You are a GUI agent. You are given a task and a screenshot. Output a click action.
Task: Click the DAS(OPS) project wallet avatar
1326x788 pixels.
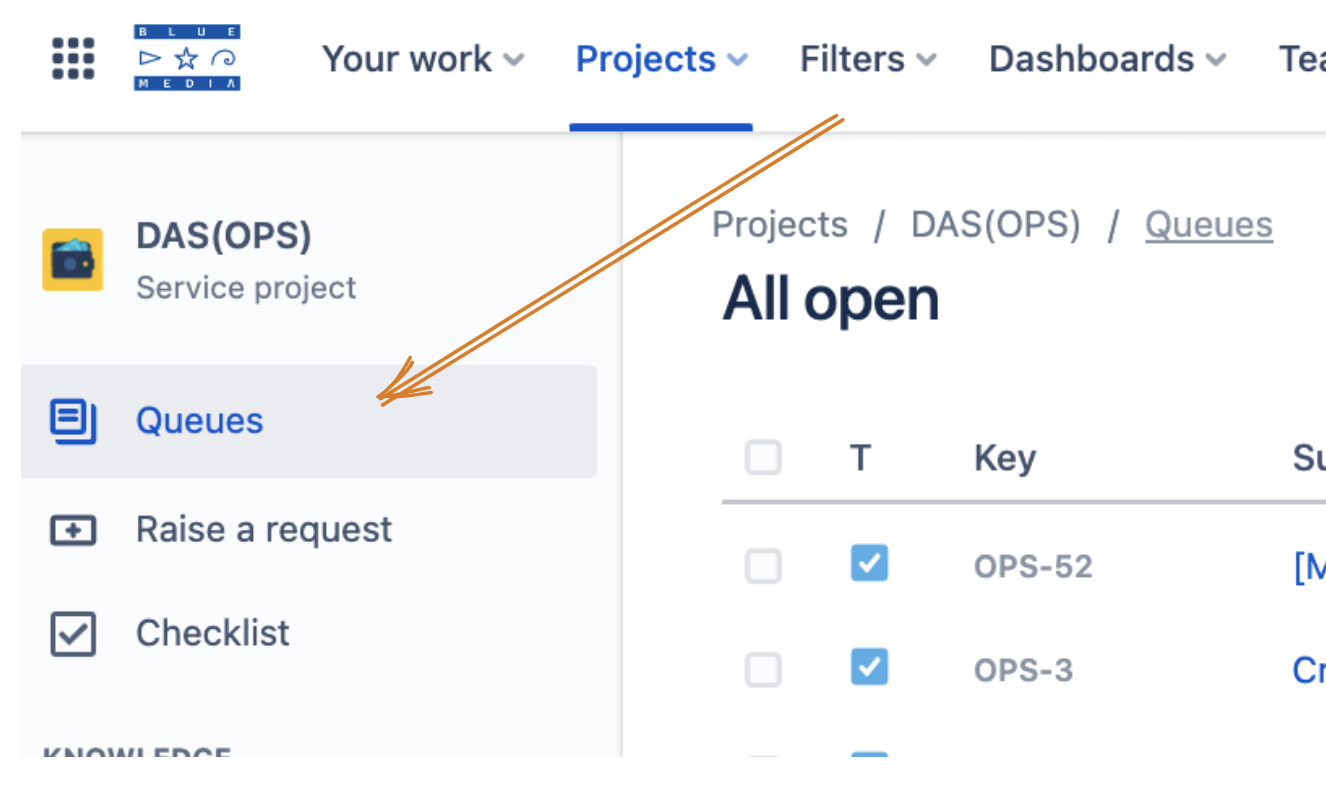(72, 260)
